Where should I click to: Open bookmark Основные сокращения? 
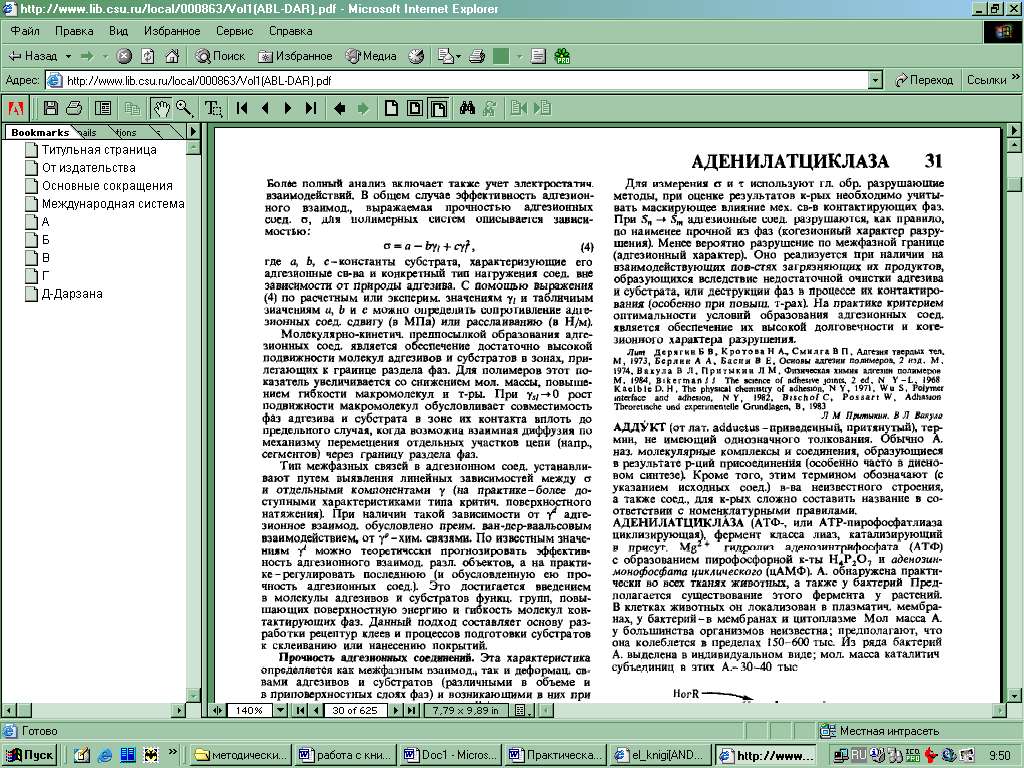107,185
